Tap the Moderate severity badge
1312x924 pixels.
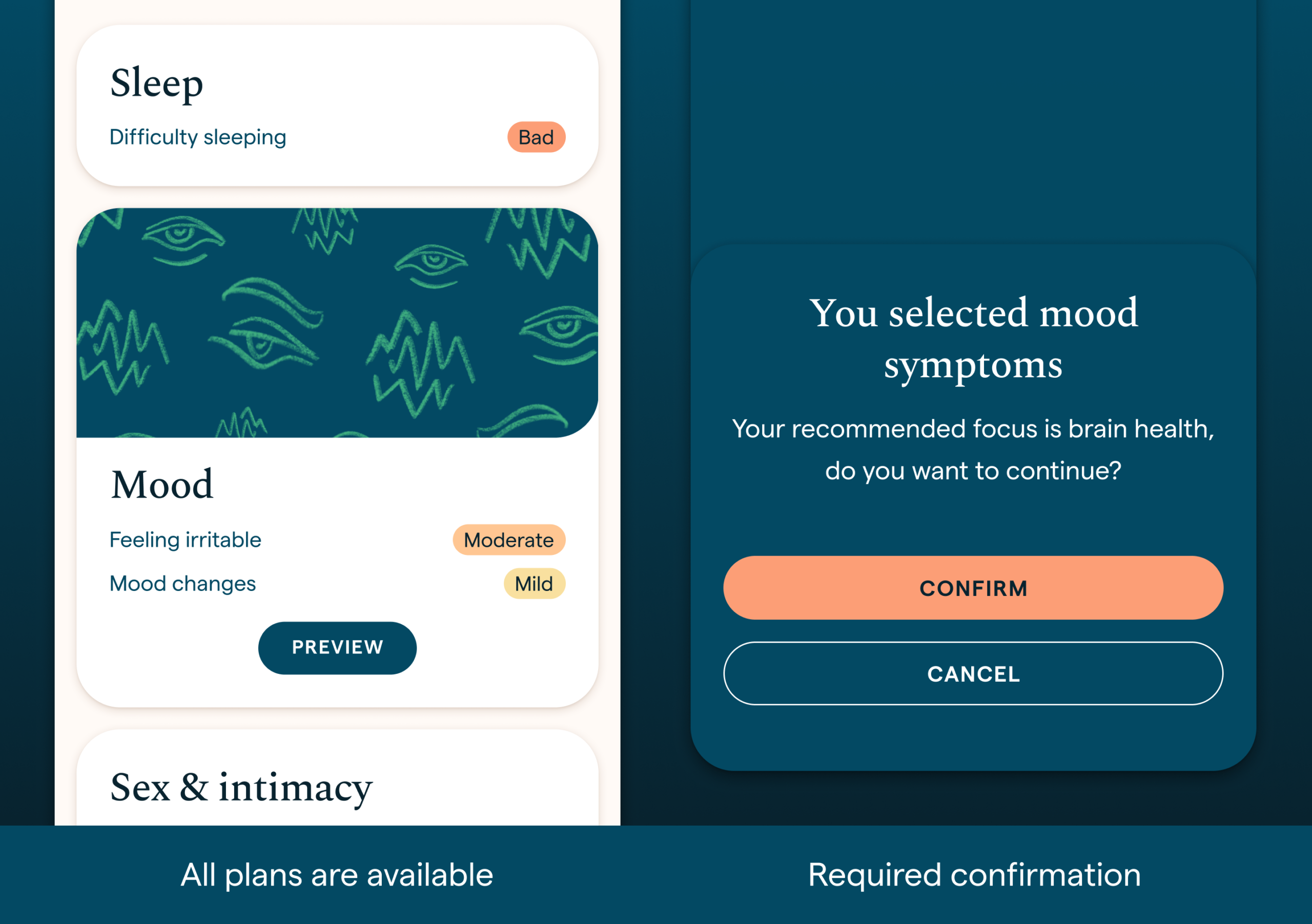508,540
